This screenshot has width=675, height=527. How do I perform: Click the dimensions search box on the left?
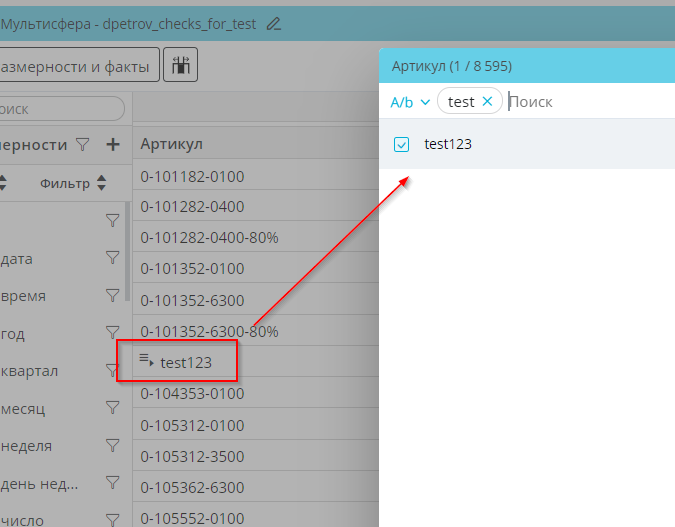click(60, 108)
